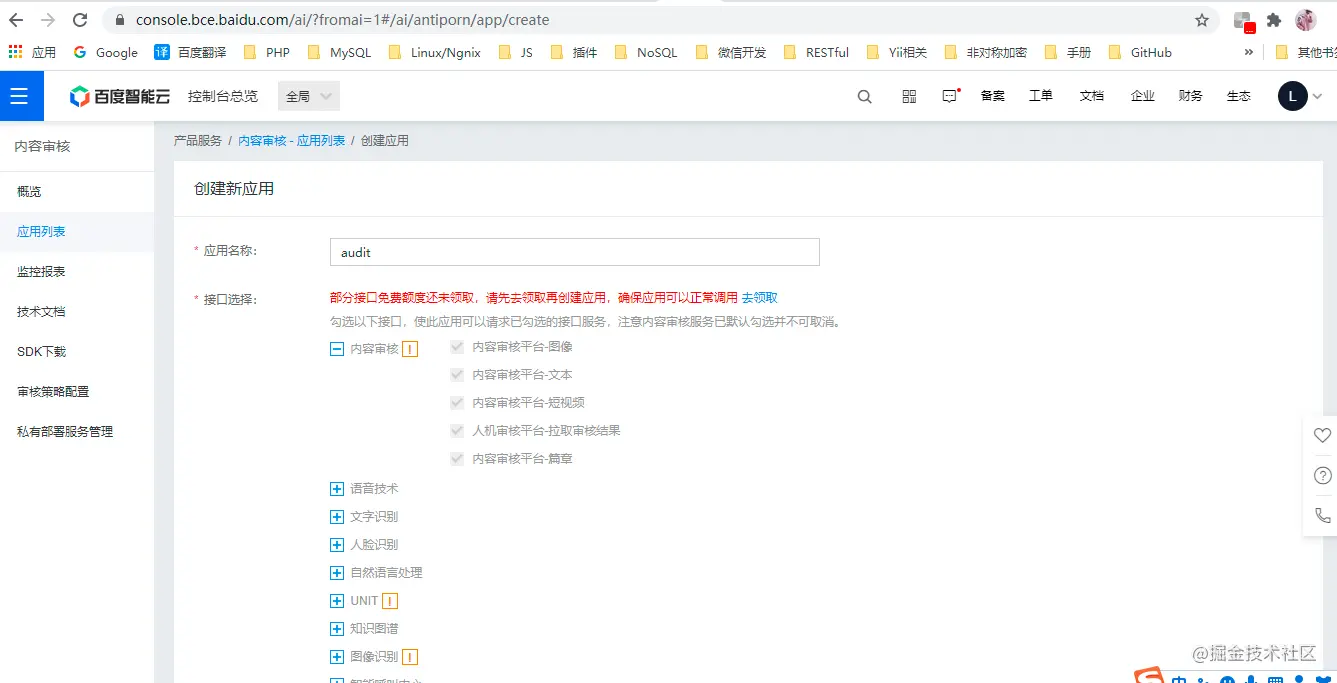Click the Baidu AI Cloud logo
Screen dimensions: 1337x683
click(119, 96)
